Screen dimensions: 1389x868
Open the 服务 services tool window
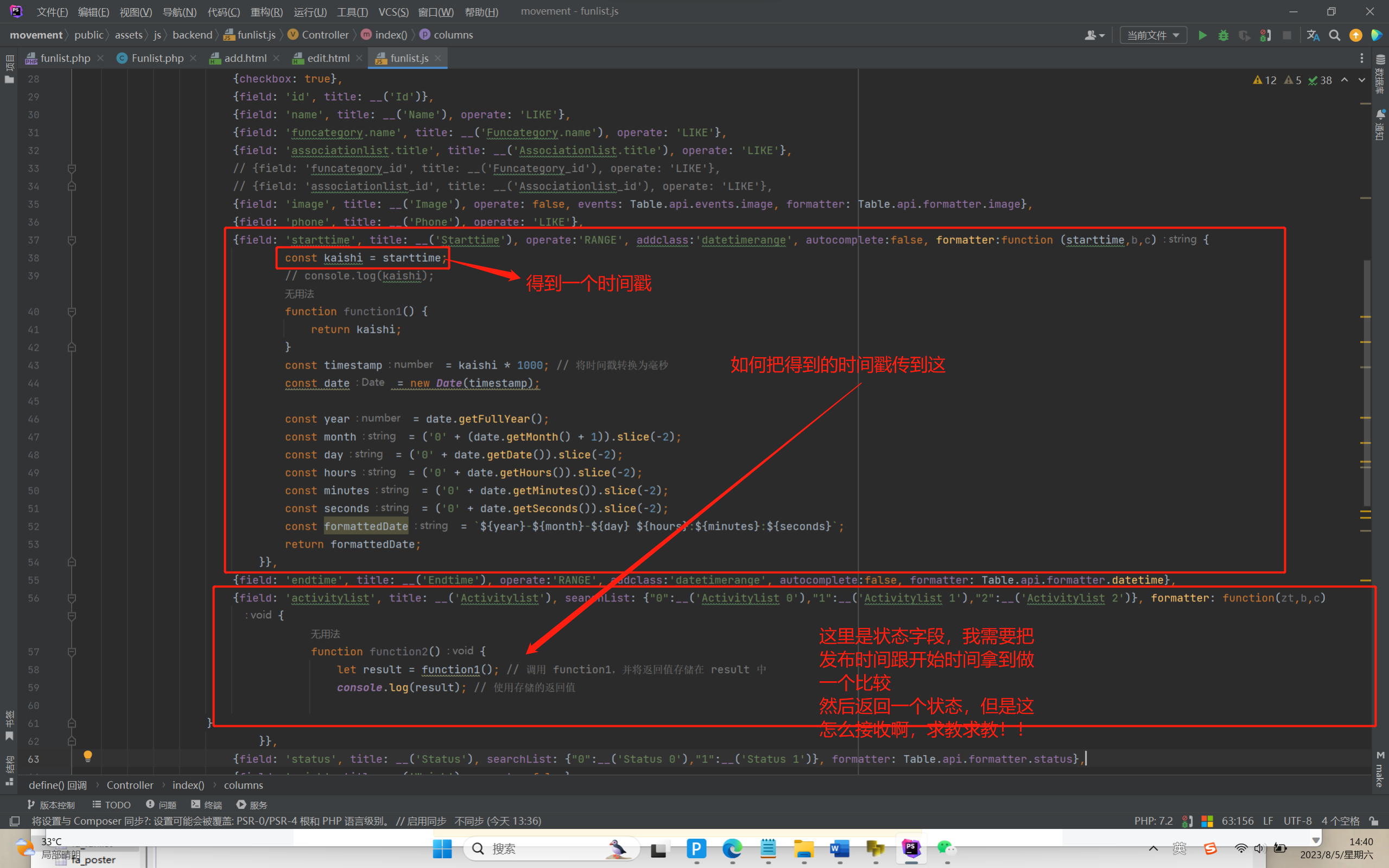[252, 805]
